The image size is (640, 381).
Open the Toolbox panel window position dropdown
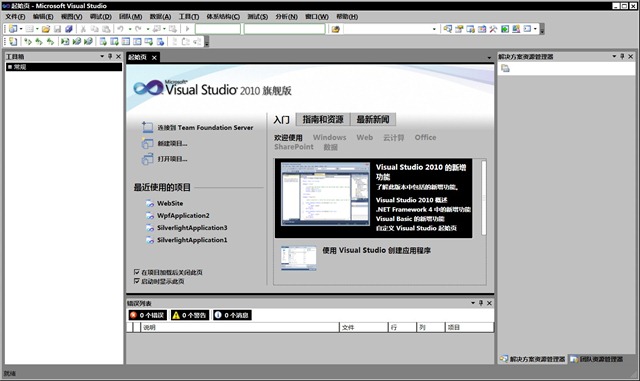tap(102, 56)
